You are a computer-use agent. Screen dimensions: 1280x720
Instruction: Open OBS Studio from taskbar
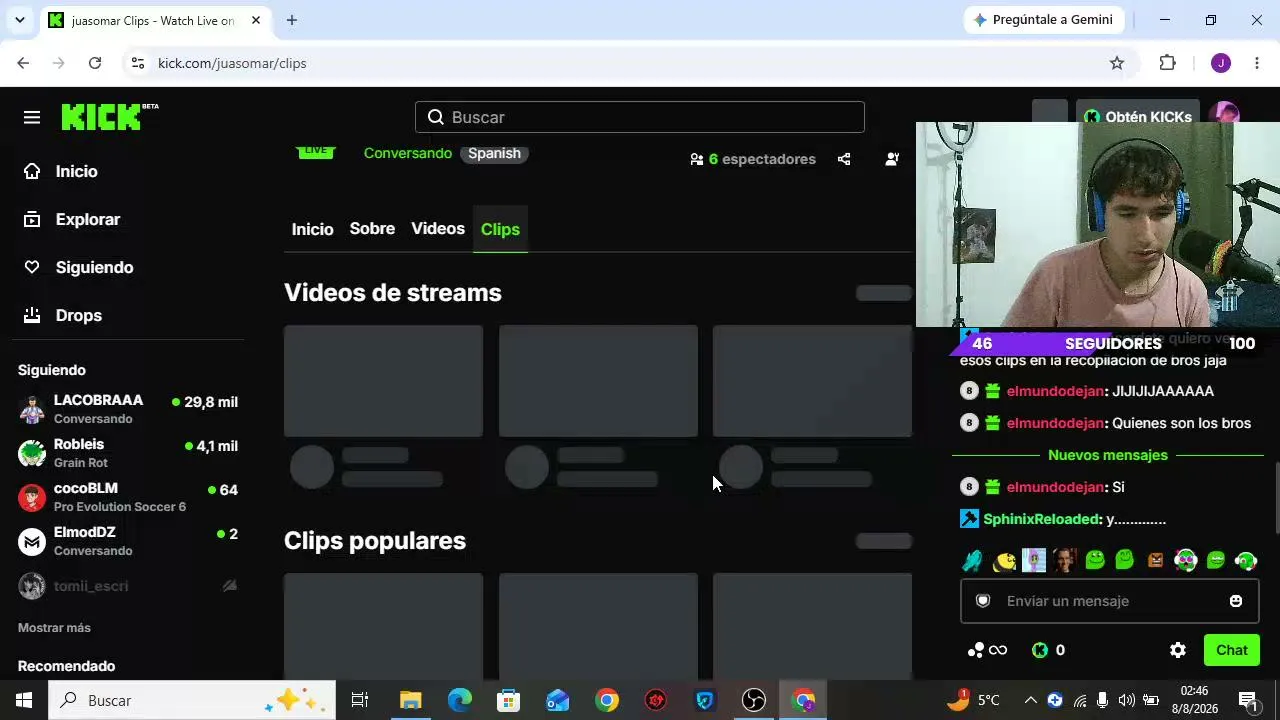coord(754,700)
